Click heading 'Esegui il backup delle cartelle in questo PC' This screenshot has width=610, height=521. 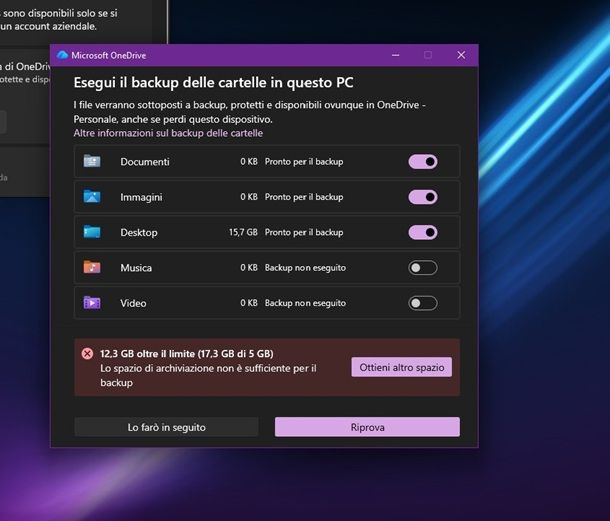pos(213,82)
